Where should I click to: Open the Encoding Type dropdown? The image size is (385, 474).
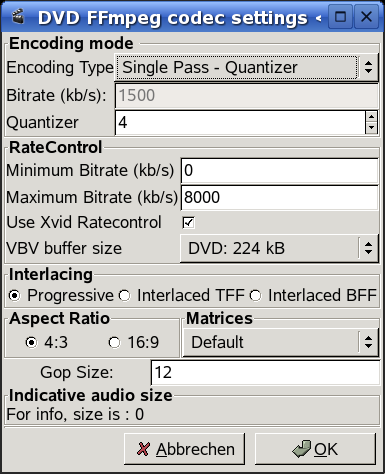[246, 68]
